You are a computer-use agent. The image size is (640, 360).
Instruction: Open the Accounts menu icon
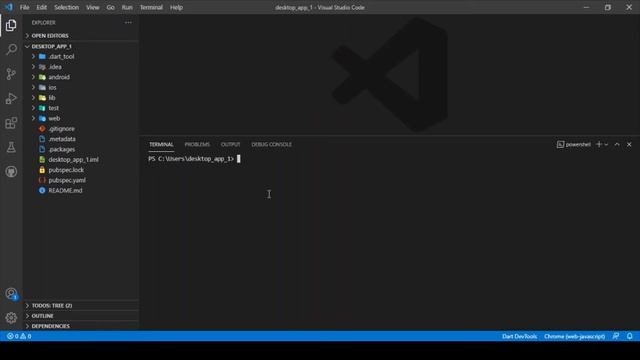click(11, 294)
